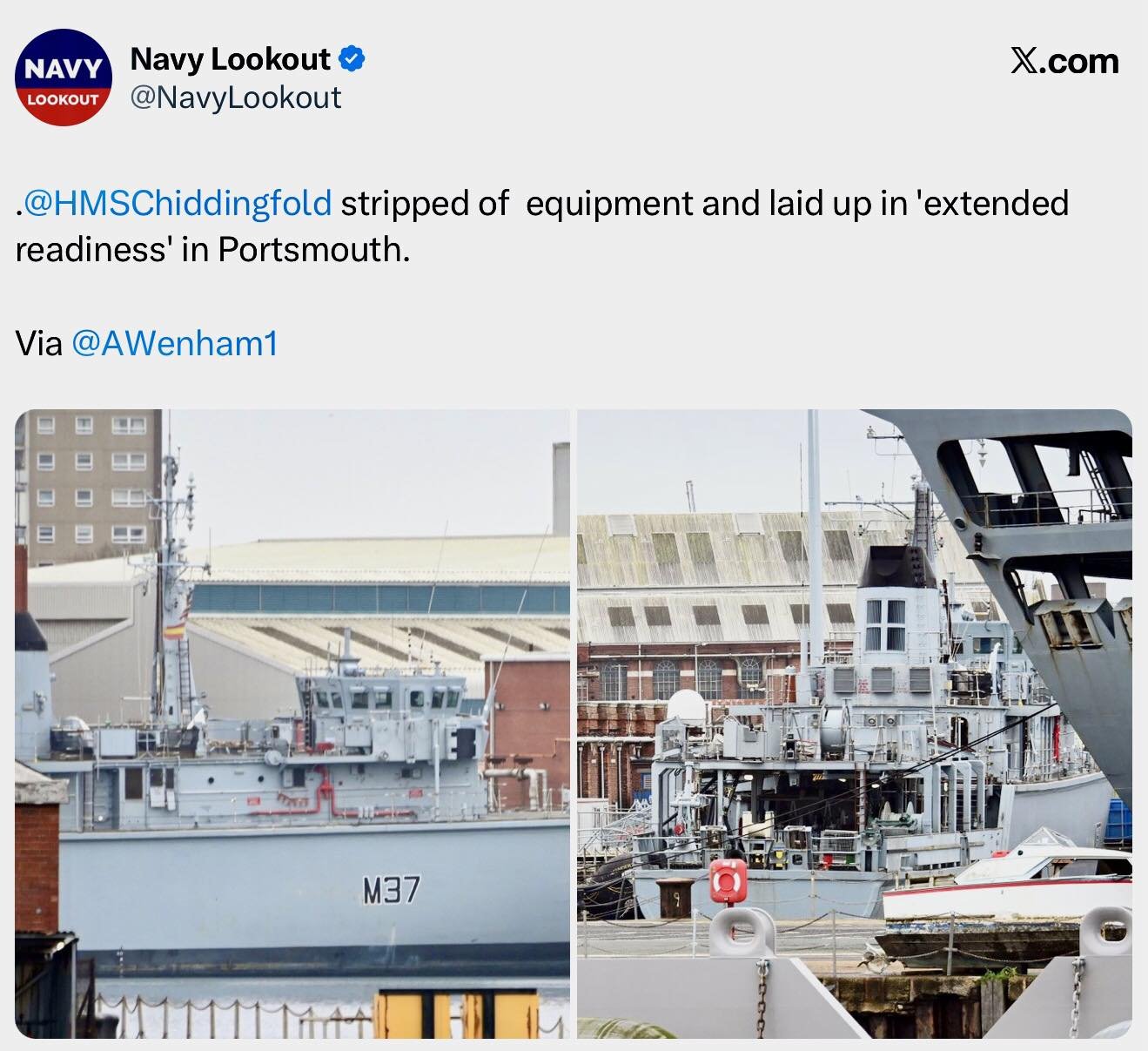This screenshot has width=1148, height=1051.
Task: Open the left photo showing M37 hull
Action: (x=292, y=724)
